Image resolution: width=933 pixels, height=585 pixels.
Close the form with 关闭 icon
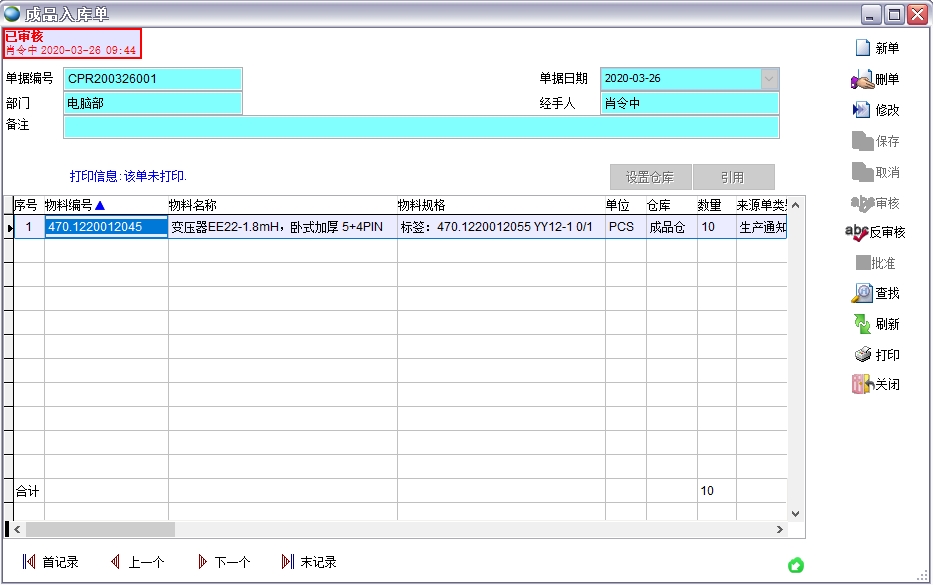pos(862,385)
